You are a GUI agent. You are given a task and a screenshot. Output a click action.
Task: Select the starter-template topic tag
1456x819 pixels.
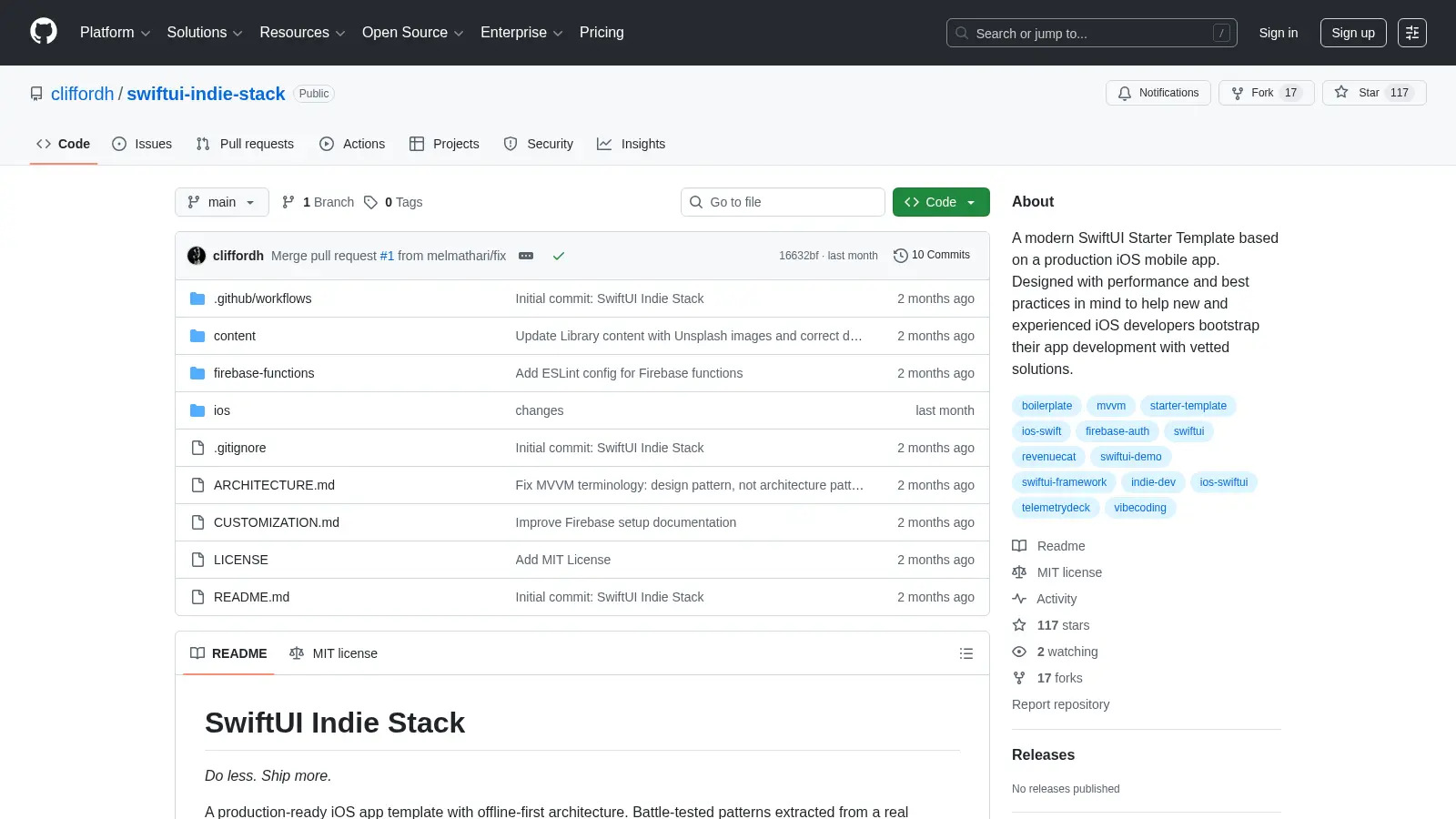[1188, 406]
